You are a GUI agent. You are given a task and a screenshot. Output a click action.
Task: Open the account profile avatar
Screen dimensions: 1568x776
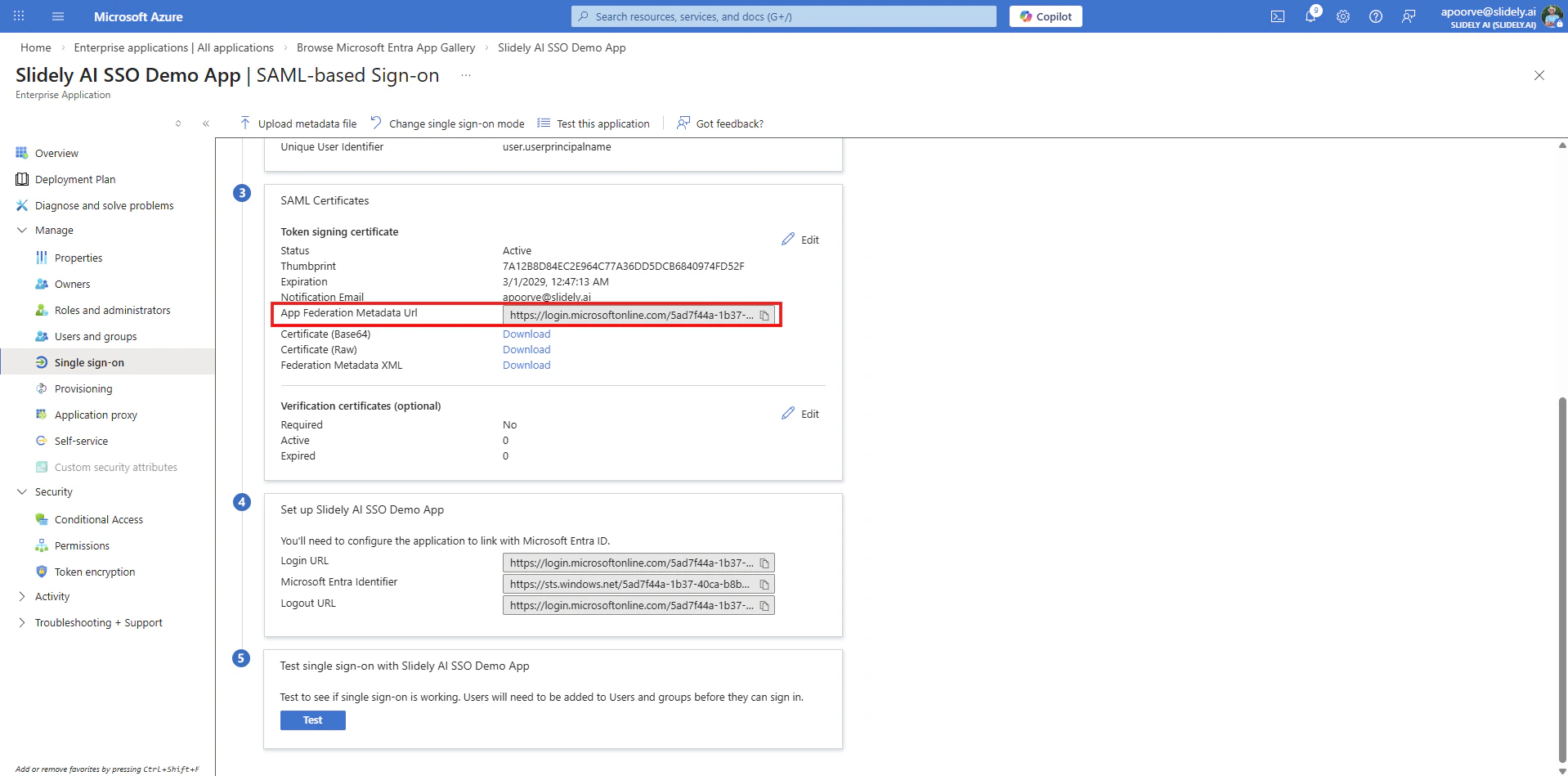tap(1552, 16)
